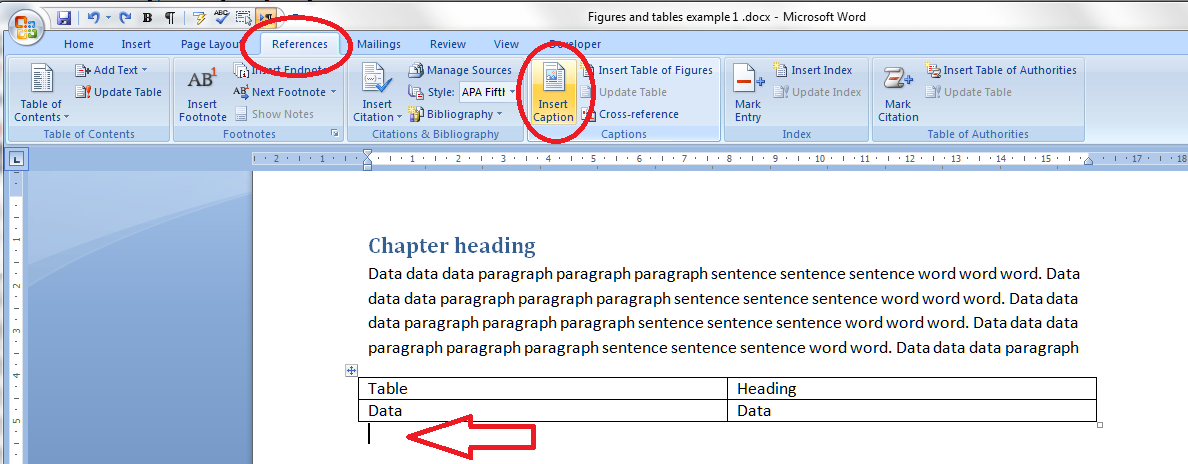Expand the citation Style combo box
Viewport: 1188px width, 464px height.
[513, 92]
